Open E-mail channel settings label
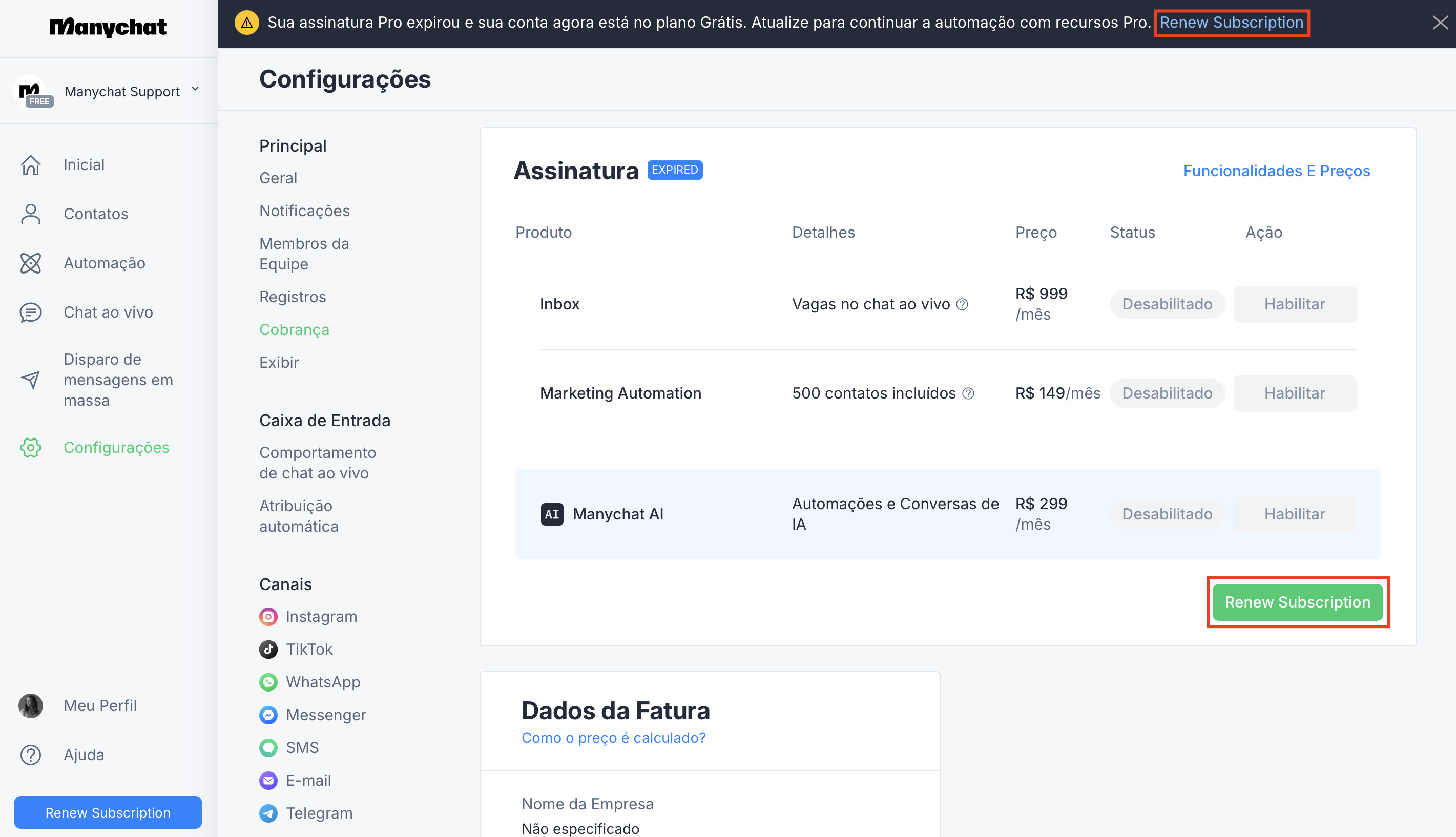The height and width of the screenshot is (837, 1456). click(x=309, y=781)
